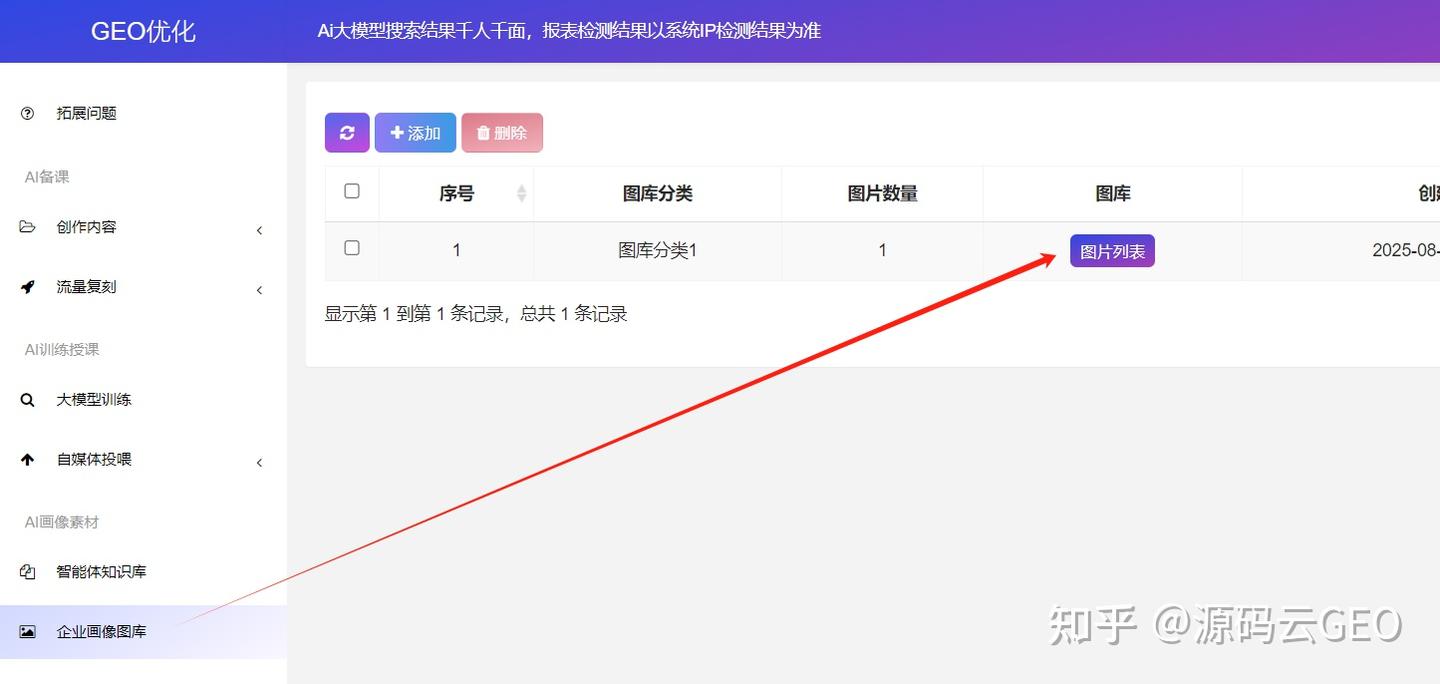Expand the 流量复刻 submenu chevron
The height and width of the screenshot is (684, 1440).
coord(260,290)
